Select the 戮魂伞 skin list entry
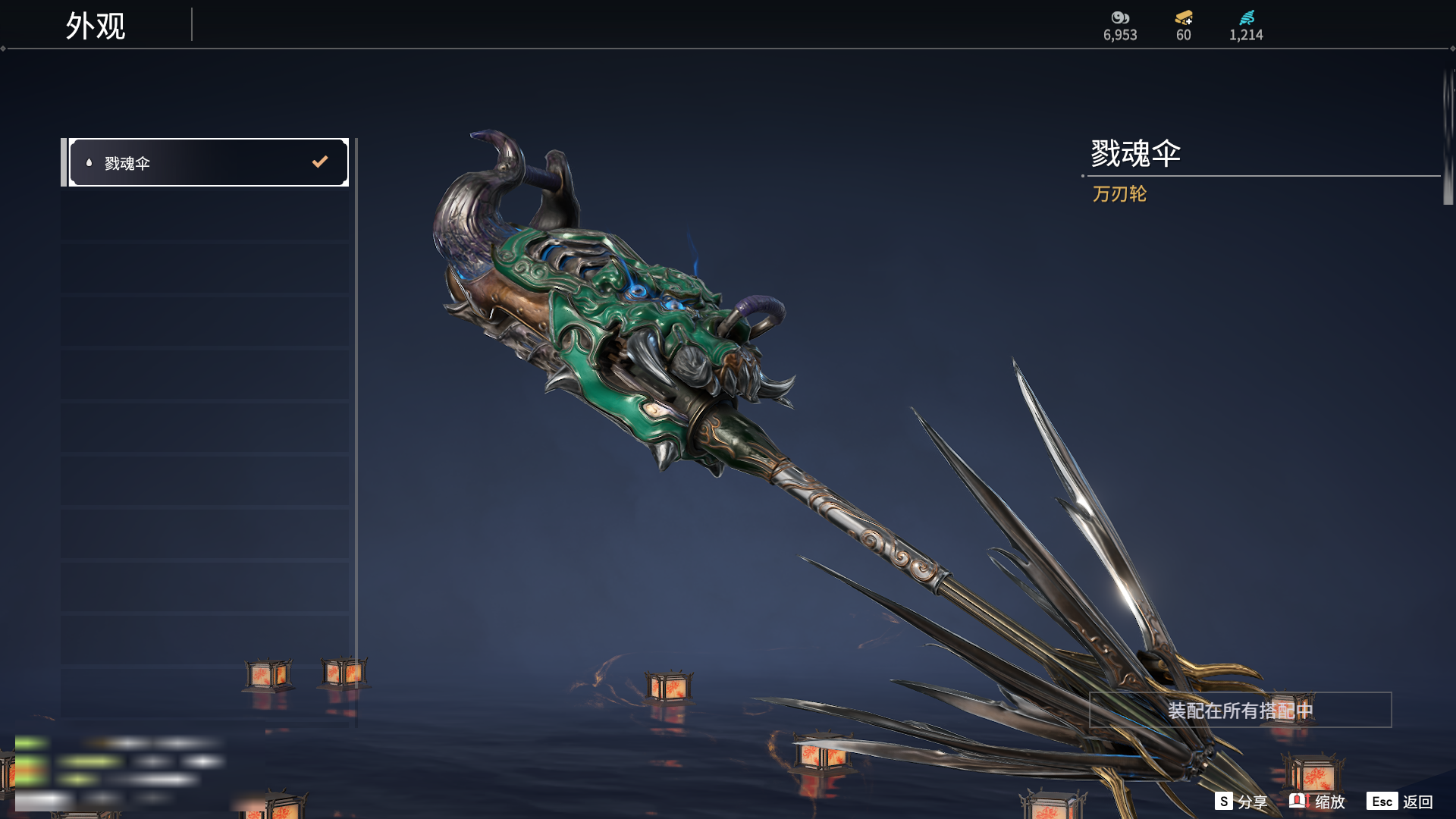This screenshot has height=819, width=1456. pyautogui.click(x=209, y=162)
